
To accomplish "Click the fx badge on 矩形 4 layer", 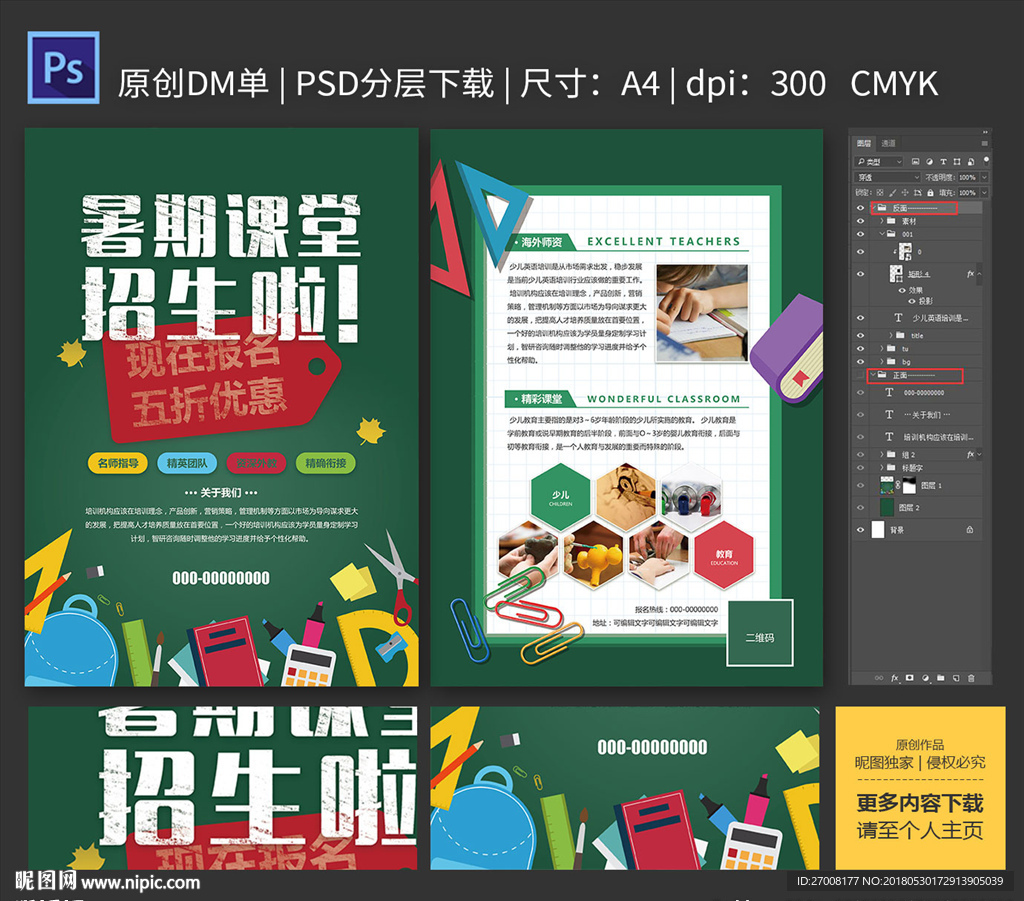I will tap(970, 274).
